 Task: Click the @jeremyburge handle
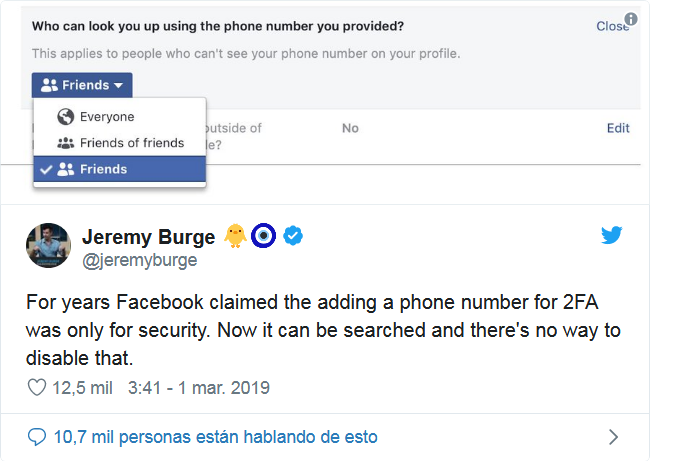pyautogui.click(x=138, y=260)
